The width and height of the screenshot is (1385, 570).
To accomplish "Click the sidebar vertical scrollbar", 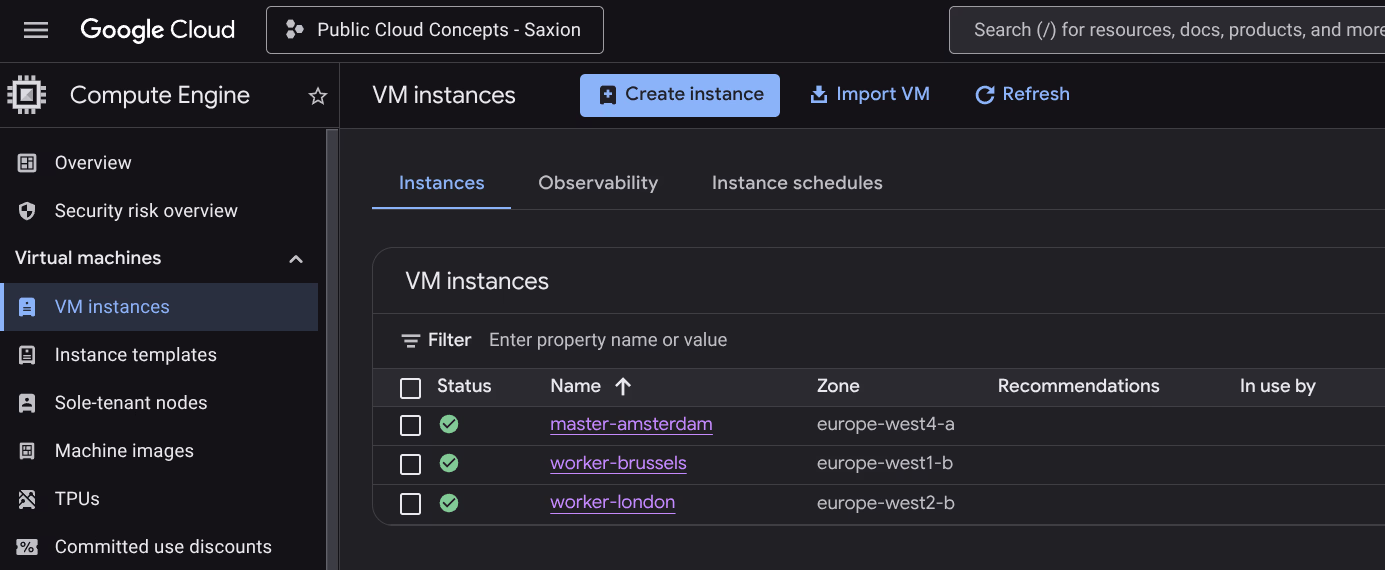I will 332,349.
